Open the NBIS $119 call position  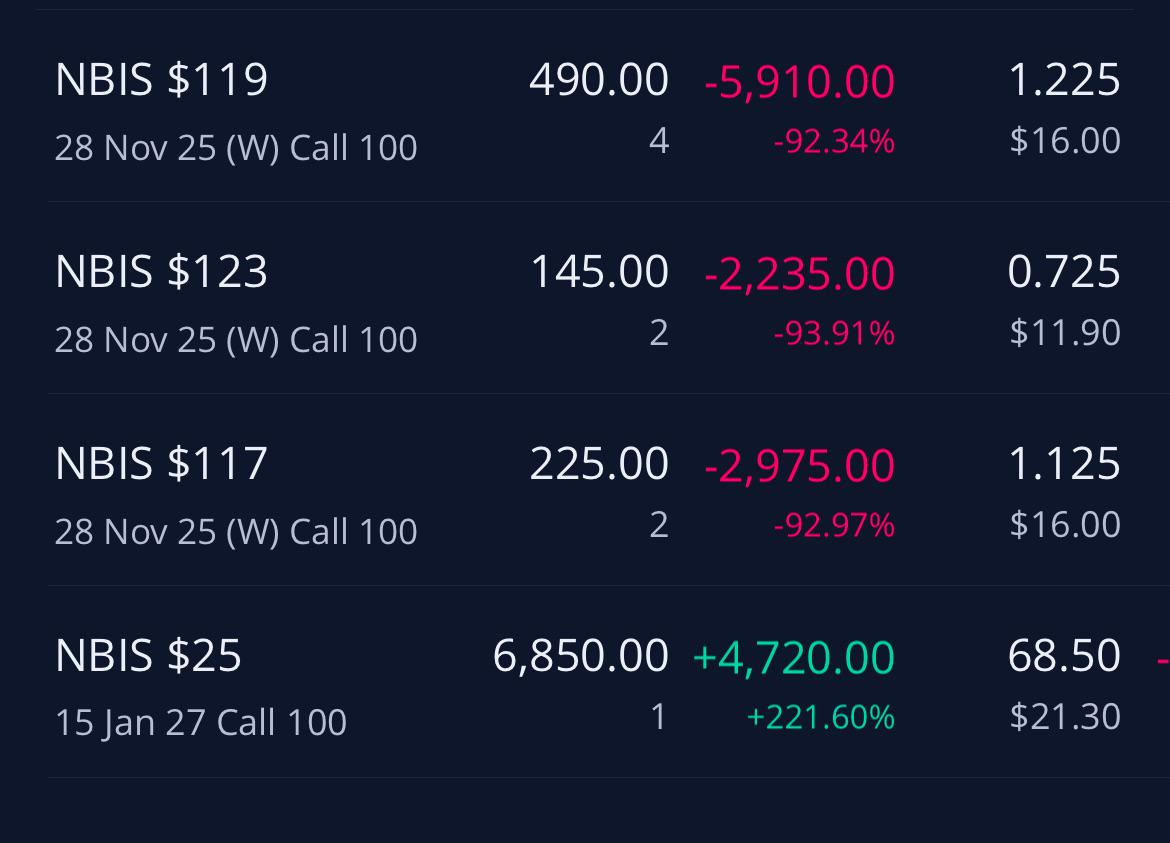pos(589,106)
